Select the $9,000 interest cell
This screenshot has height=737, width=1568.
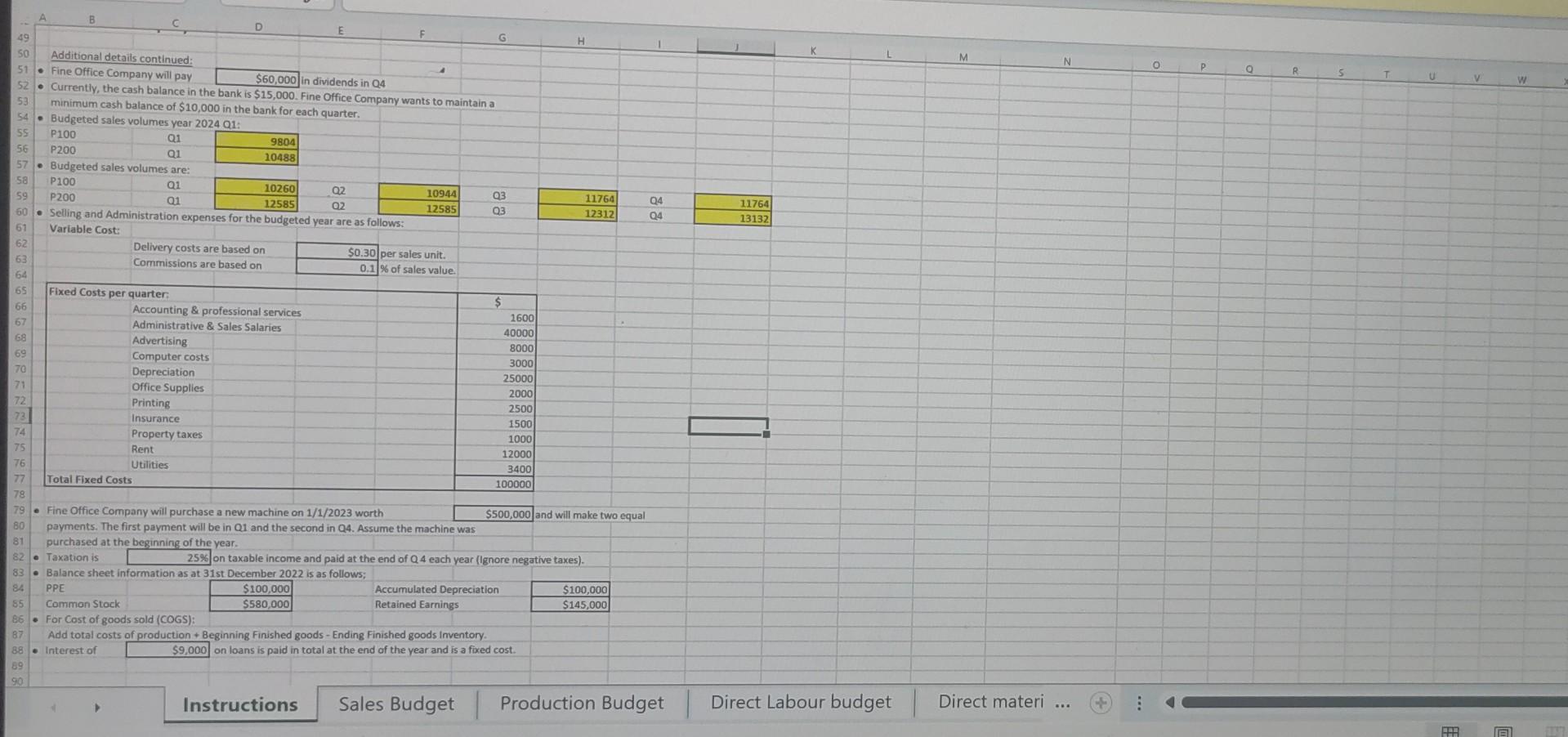pos(168,650)
